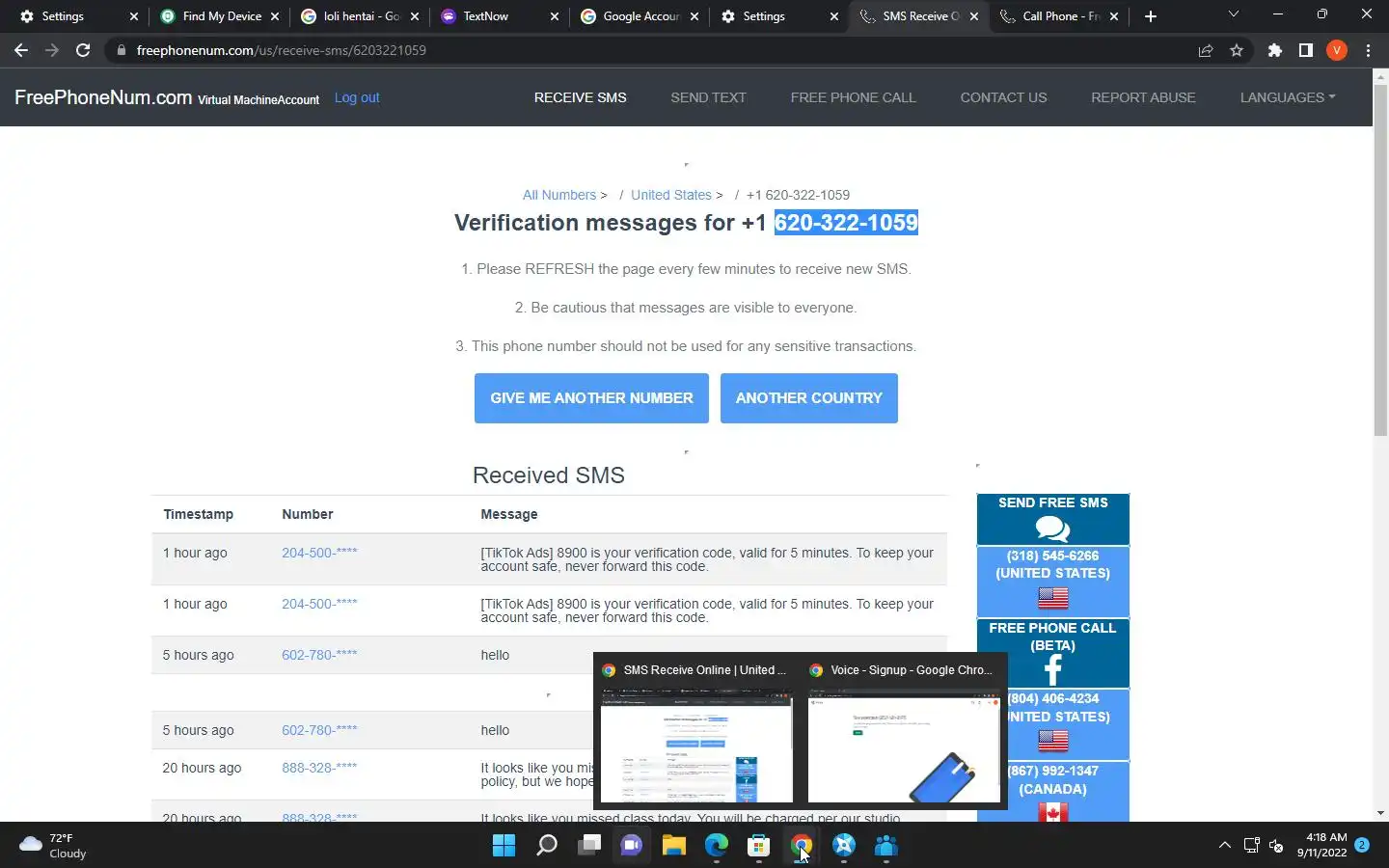Open Microsoft Store from taskbar

758,846
